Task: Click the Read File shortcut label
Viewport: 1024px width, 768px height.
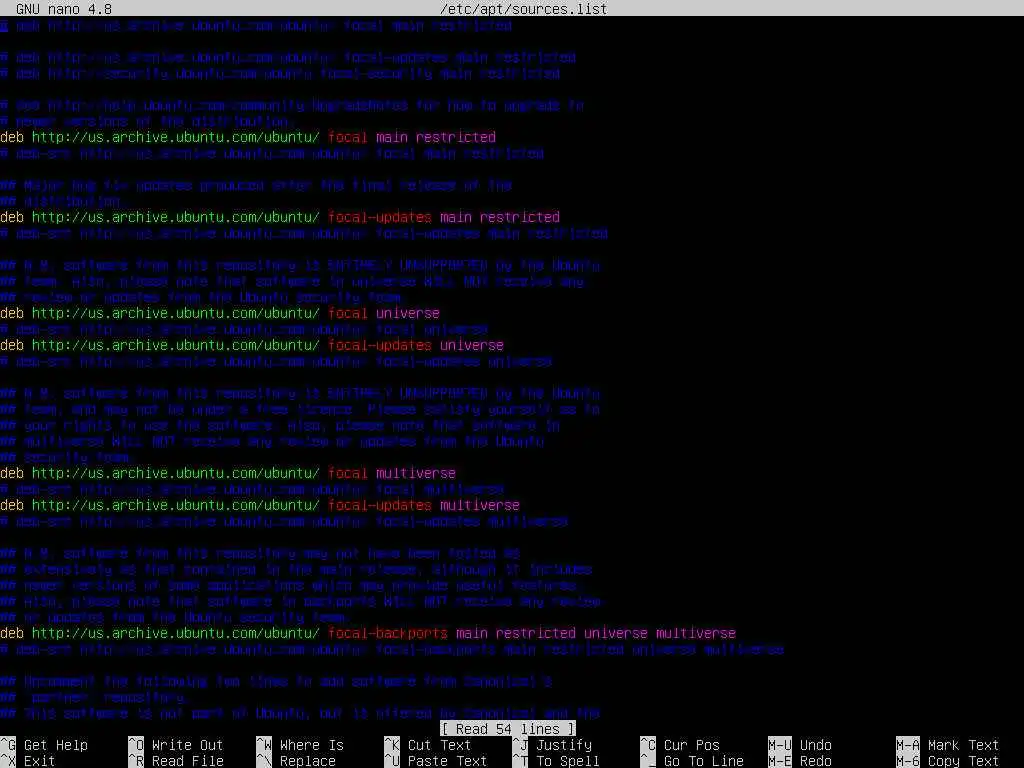Action: (x=187, y=761)
